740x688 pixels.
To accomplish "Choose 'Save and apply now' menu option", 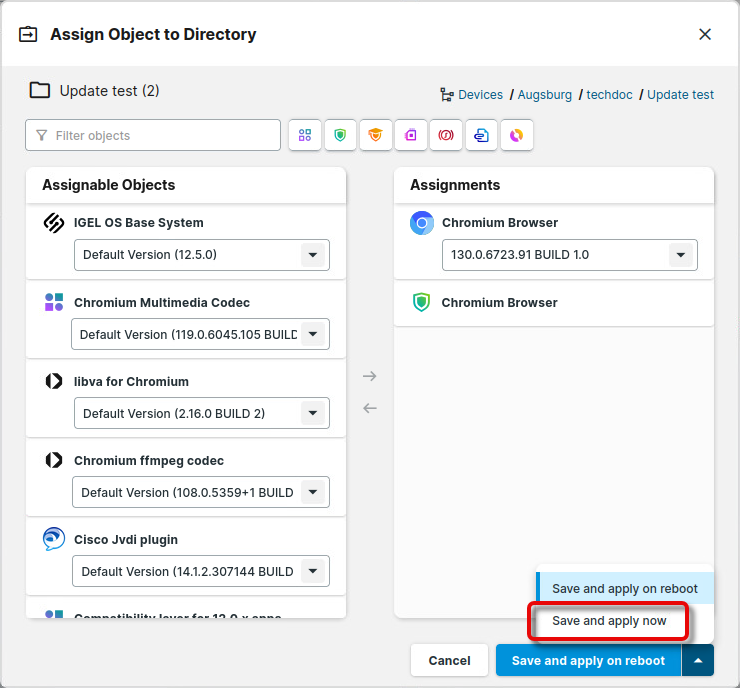I will point(609,621).
